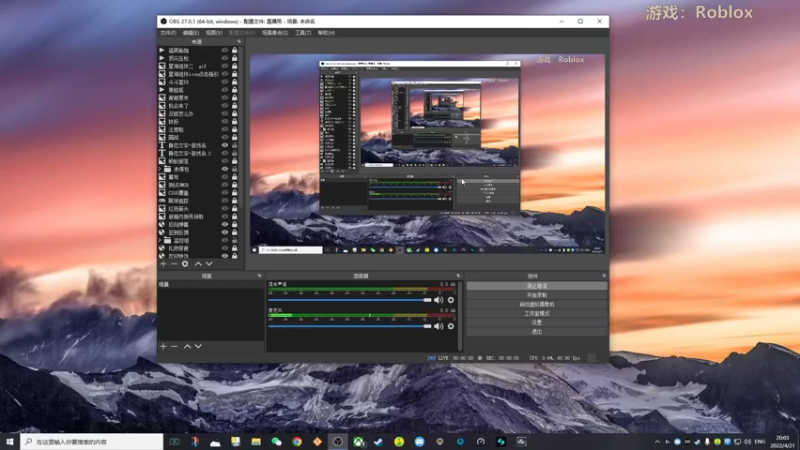800x450 pixels.
Task: Select the 红色箭头 source row
Action: point(198,209)
